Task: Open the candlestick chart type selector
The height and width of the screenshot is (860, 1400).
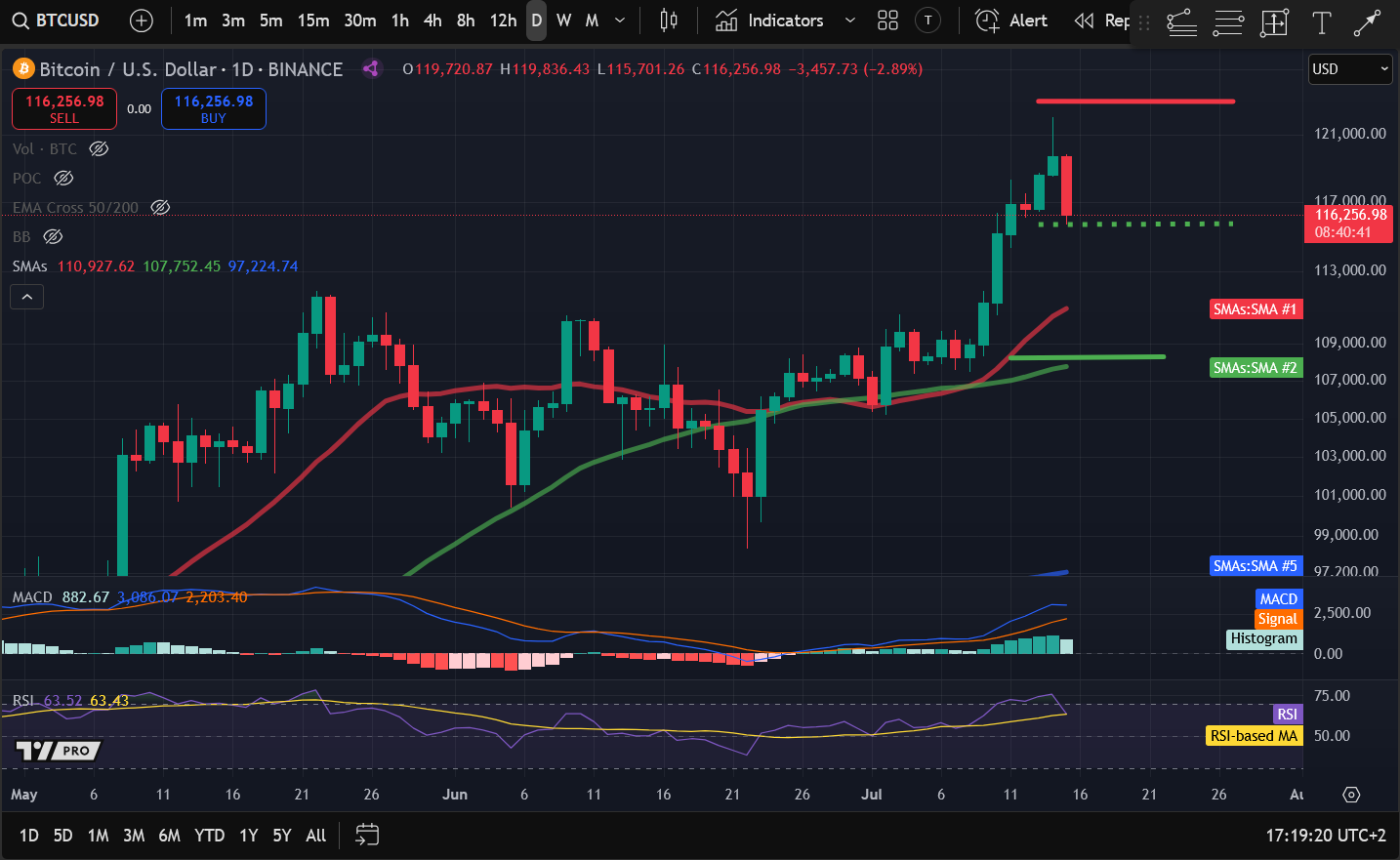Action: (669, 20)
